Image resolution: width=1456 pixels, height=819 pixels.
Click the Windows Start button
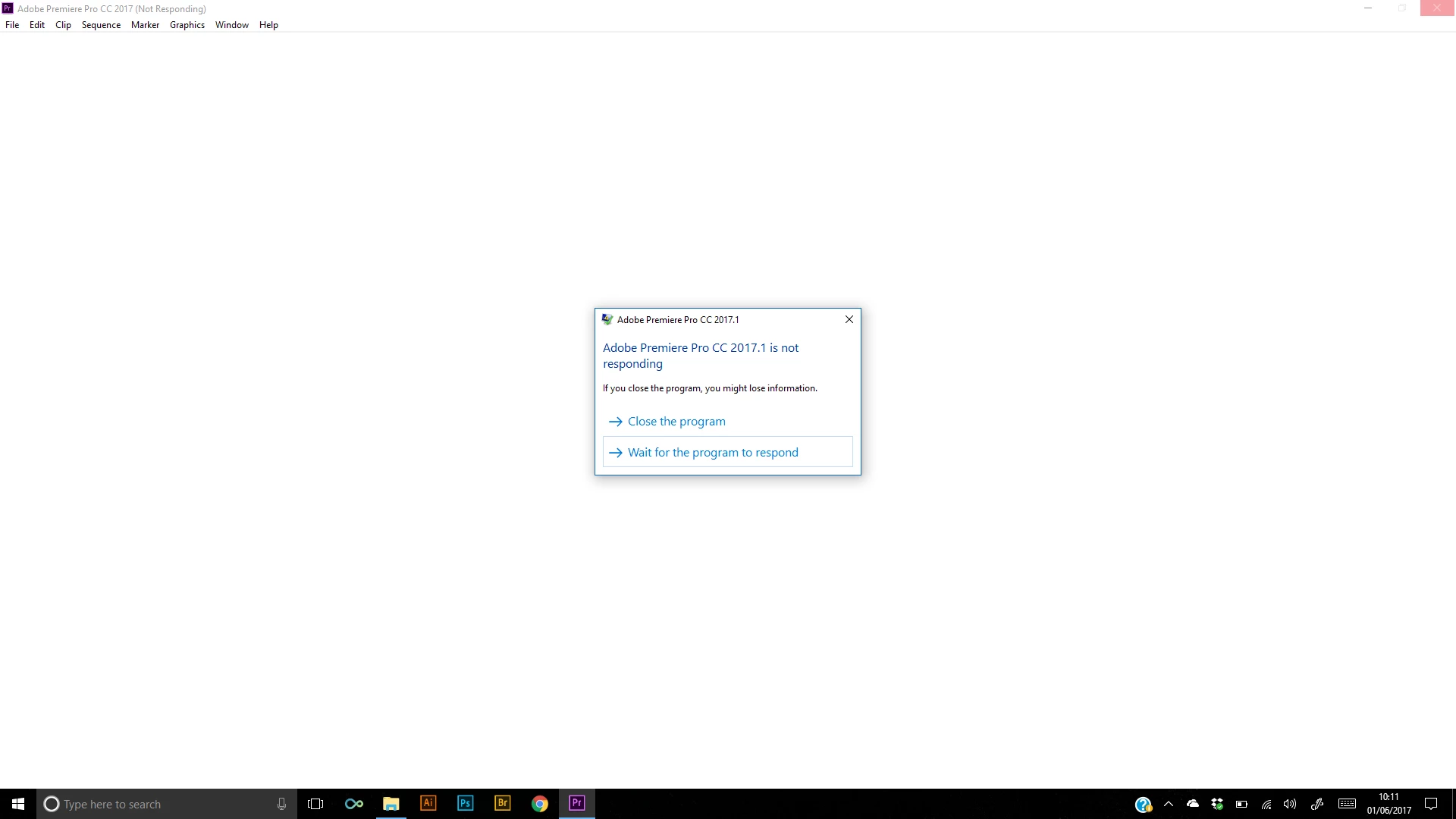tap(18, 804)
